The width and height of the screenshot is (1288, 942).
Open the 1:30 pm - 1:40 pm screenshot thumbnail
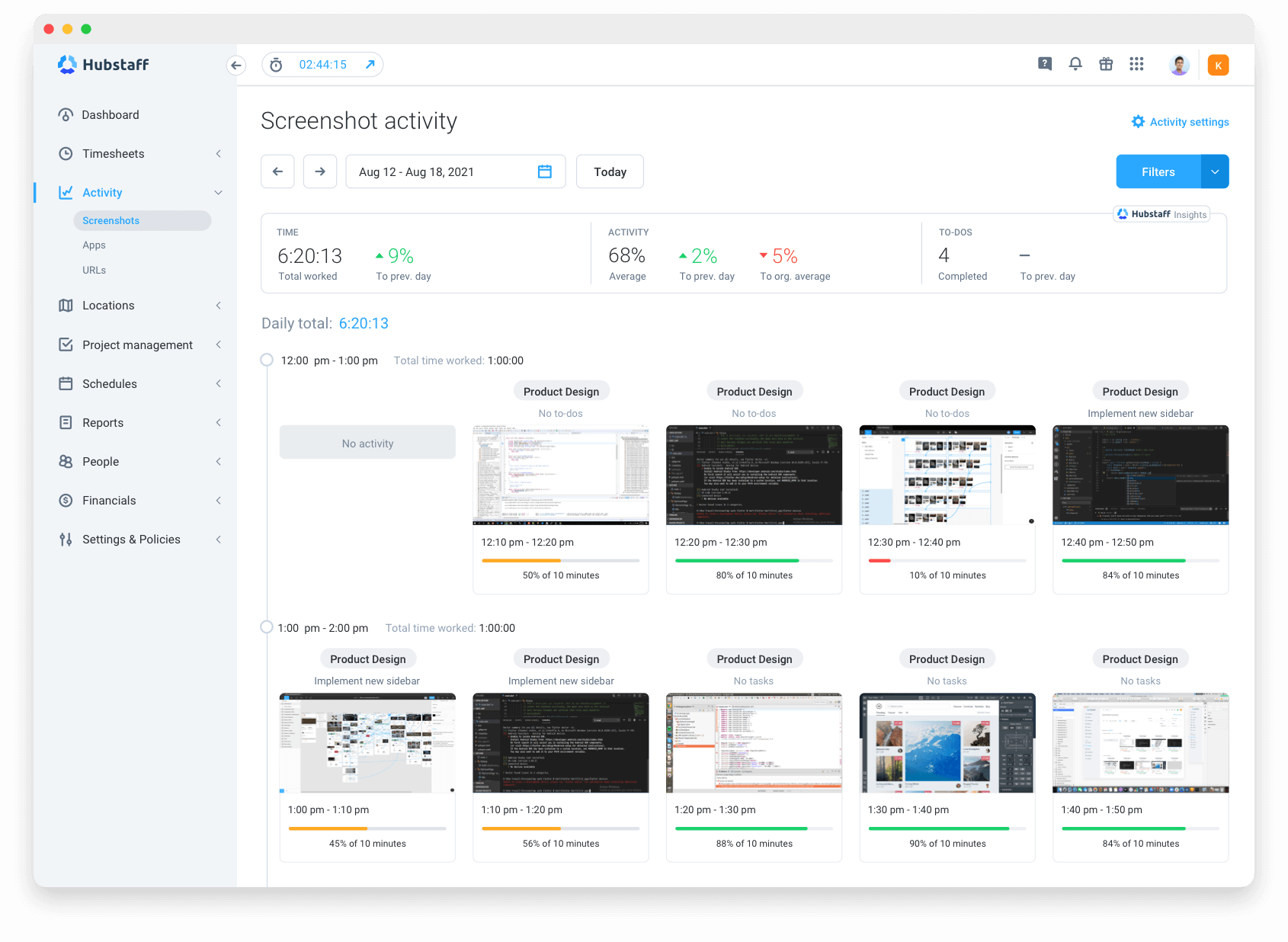pyautogui.click(x=947, y=743)
